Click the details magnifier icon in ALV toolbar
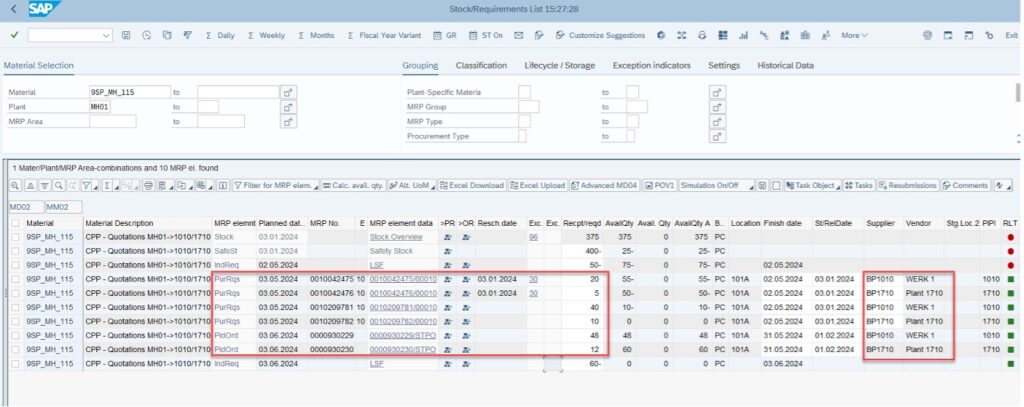1024x407 pixels. tap(14, 186)
